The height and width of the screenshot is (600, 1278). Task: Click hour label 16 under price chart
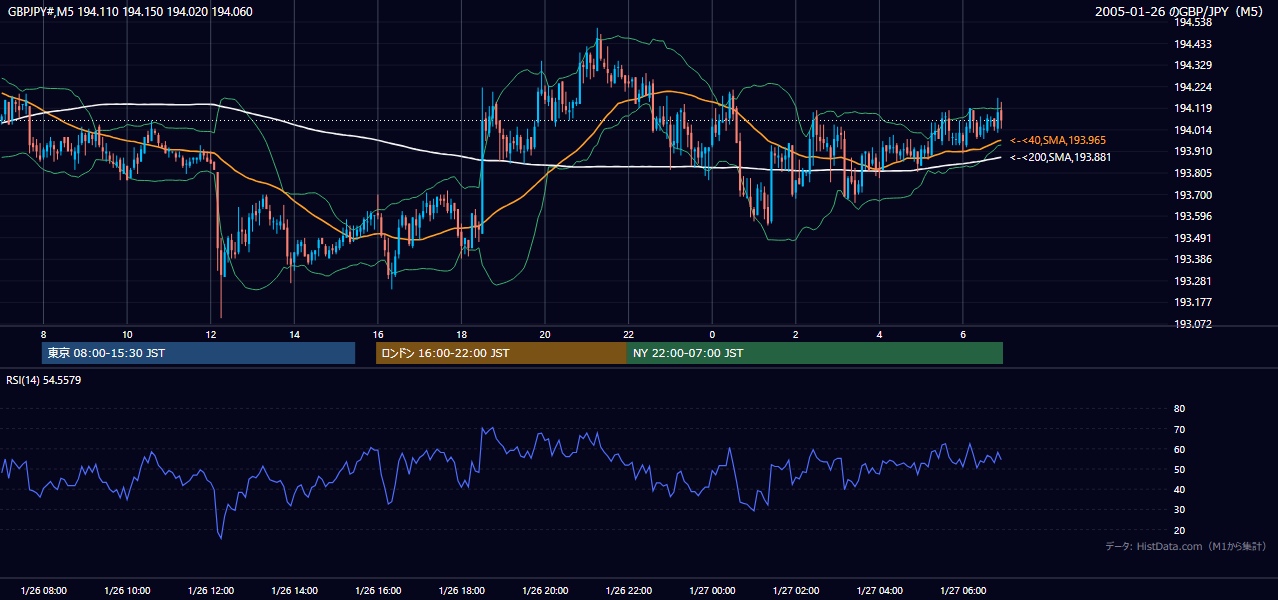[378, 333]
